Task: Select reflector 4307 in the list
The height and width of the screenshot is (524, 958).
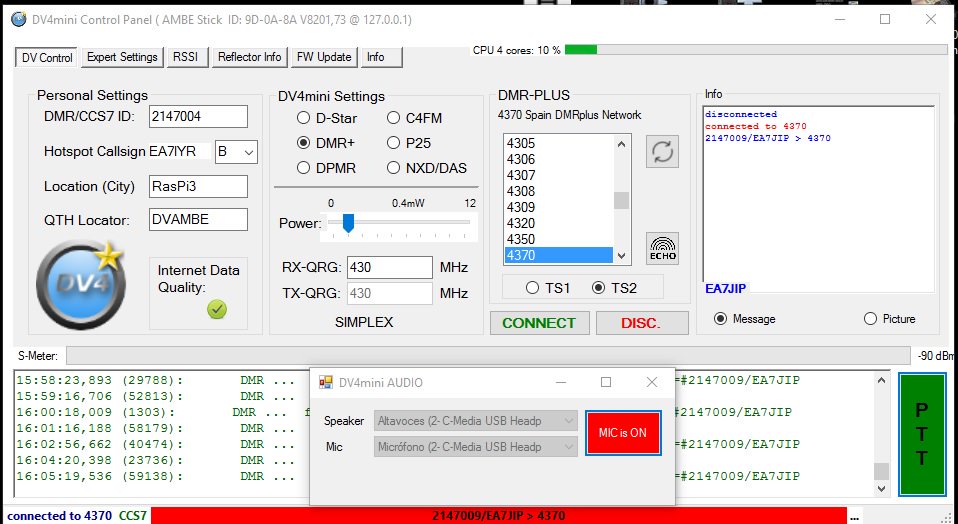Action: click(x=558, y=175)
